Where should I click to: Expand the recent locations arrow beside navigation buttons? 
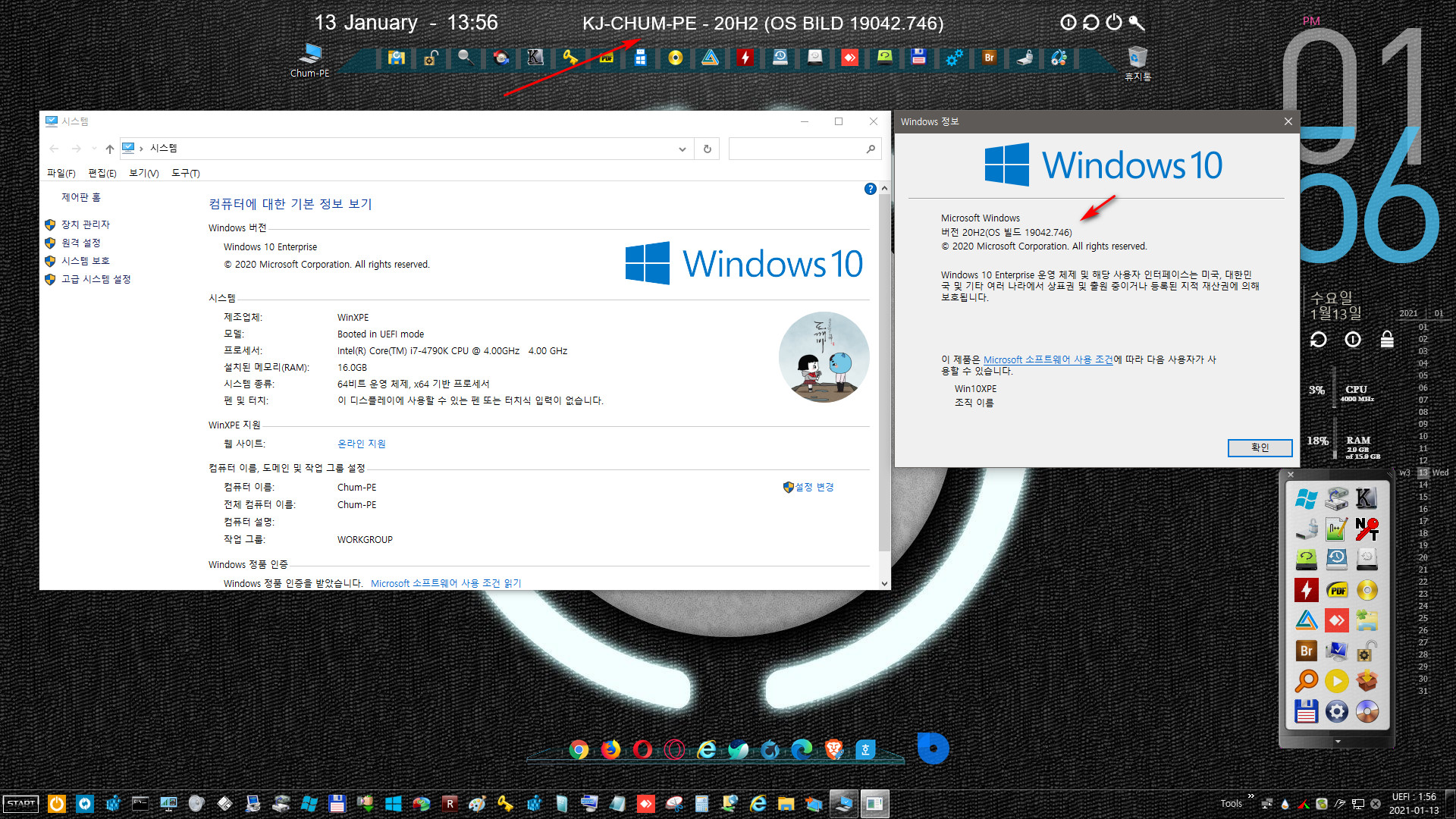(94, 149)
